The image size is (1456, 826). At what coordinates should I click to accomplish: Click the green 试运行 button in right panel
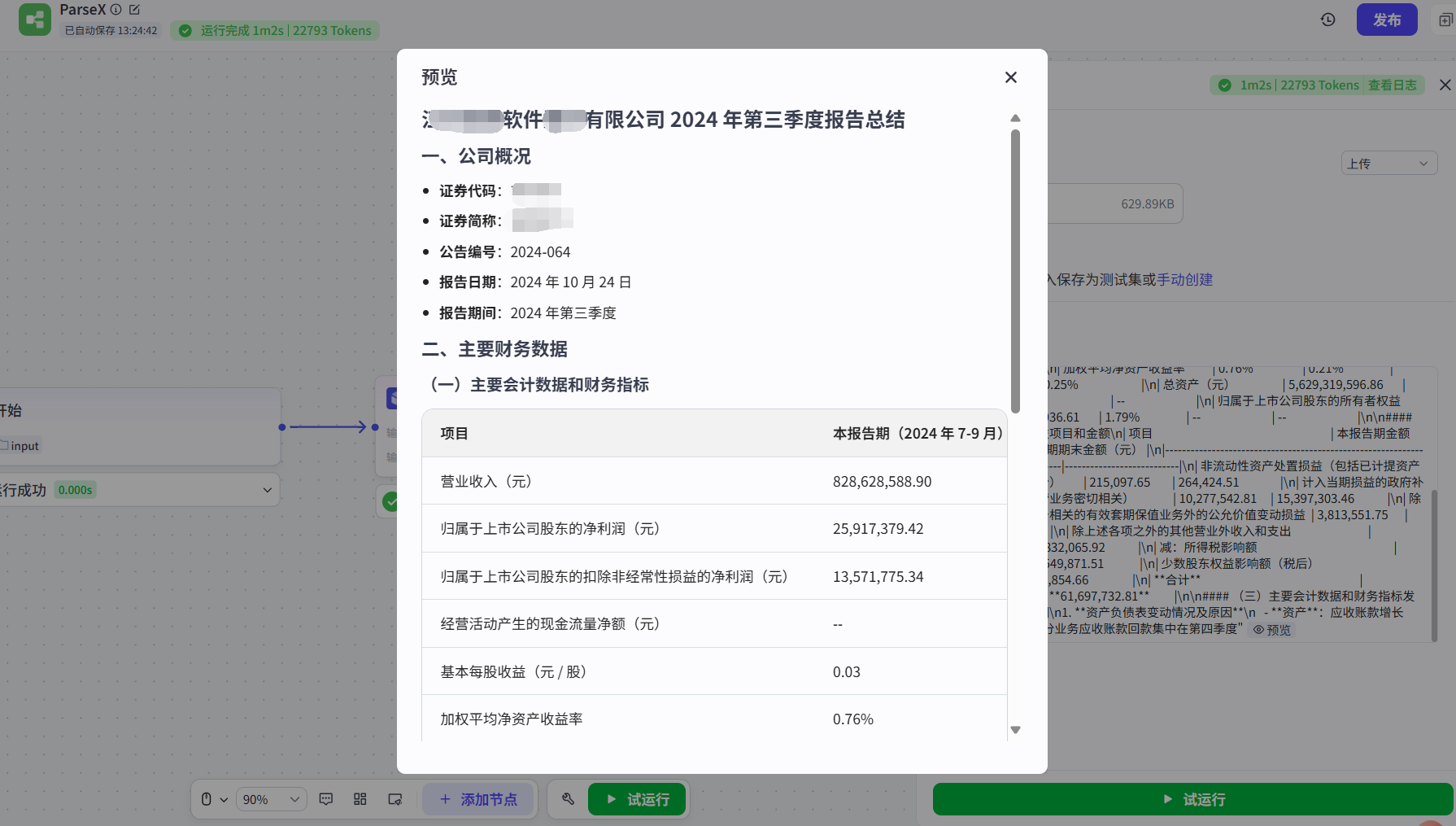(x=1192, y=799)
